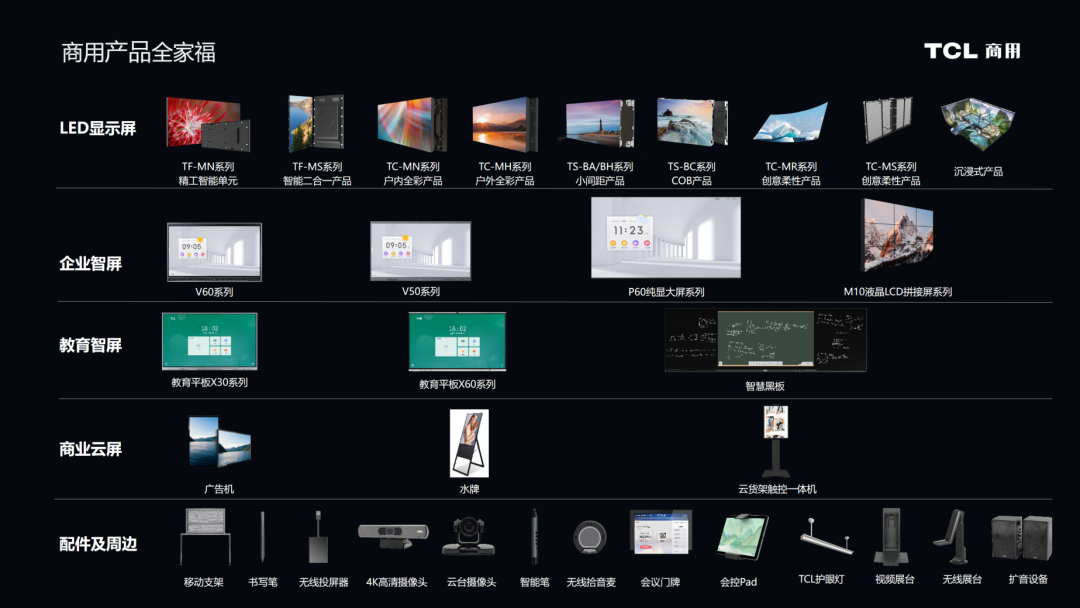Select the TC-MN系列 indoor full-color image
The width and height of the screenshot is (1080, 608).
point(412,125)
